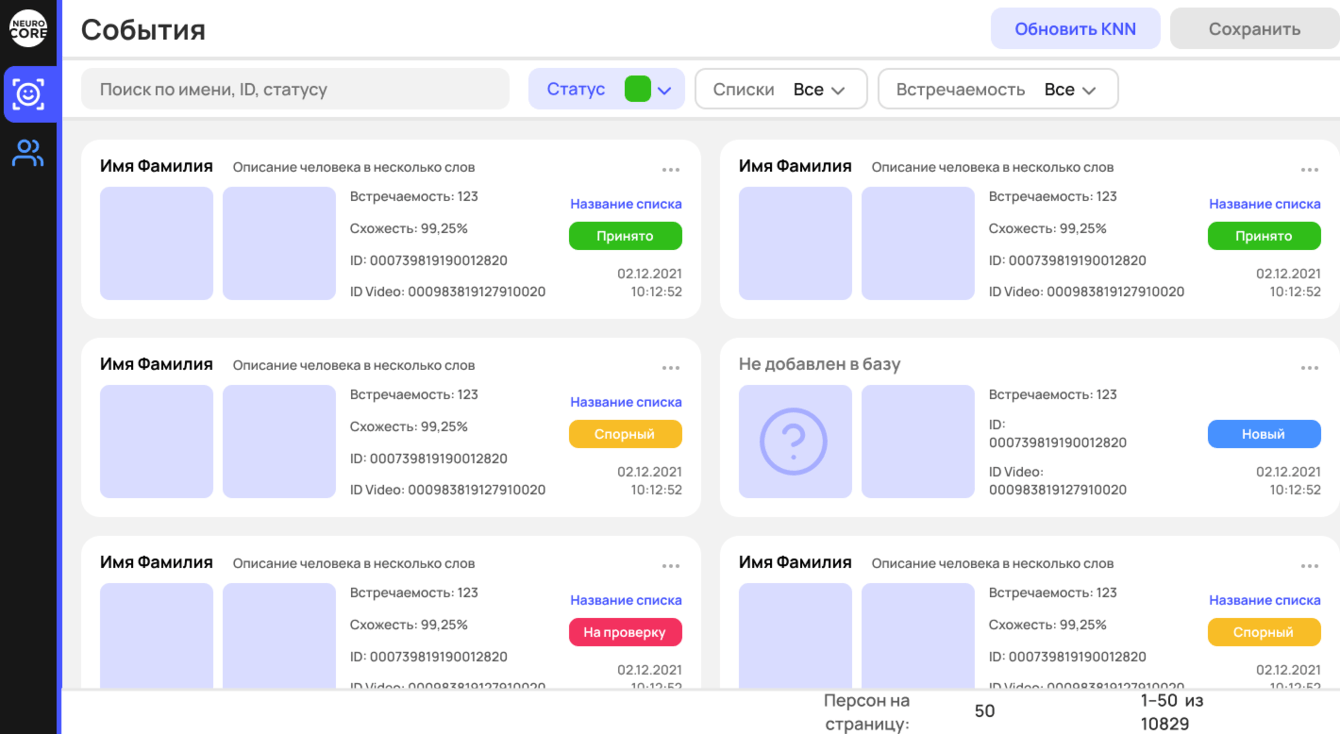Click the red На проверку status badge

[625, 632]
